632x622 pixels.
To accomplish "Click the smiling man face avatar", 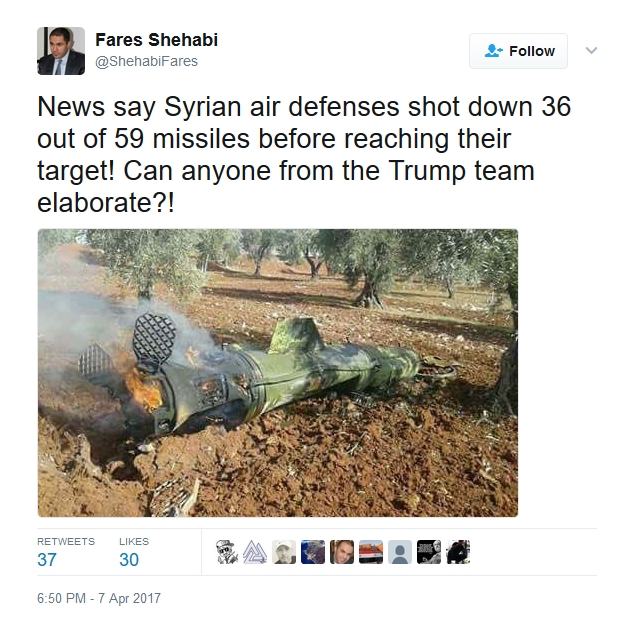I will (x=342, y=552).
